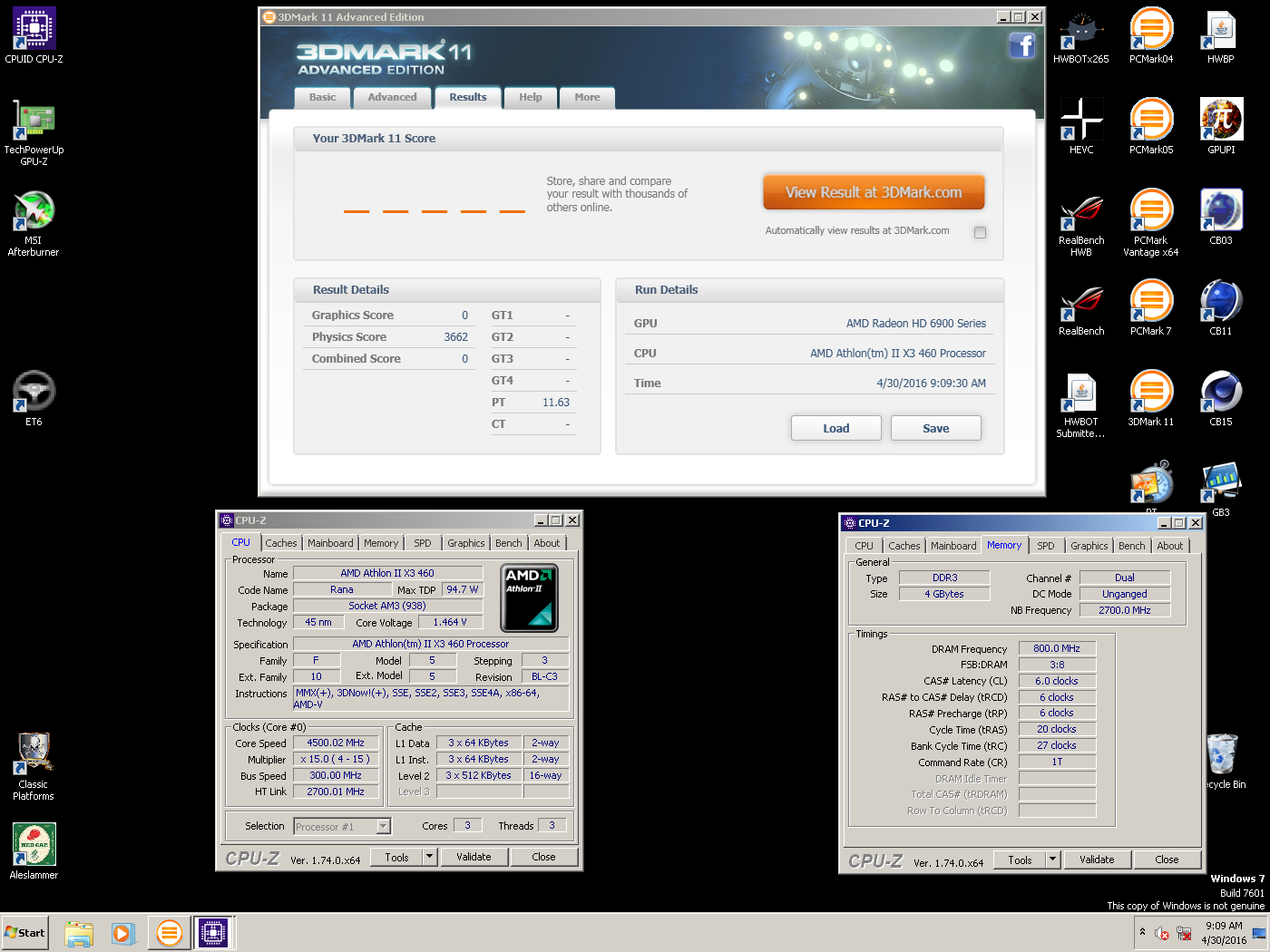Click the Save button in Run Details
1270x952 pixels.
tap(936, 428)
